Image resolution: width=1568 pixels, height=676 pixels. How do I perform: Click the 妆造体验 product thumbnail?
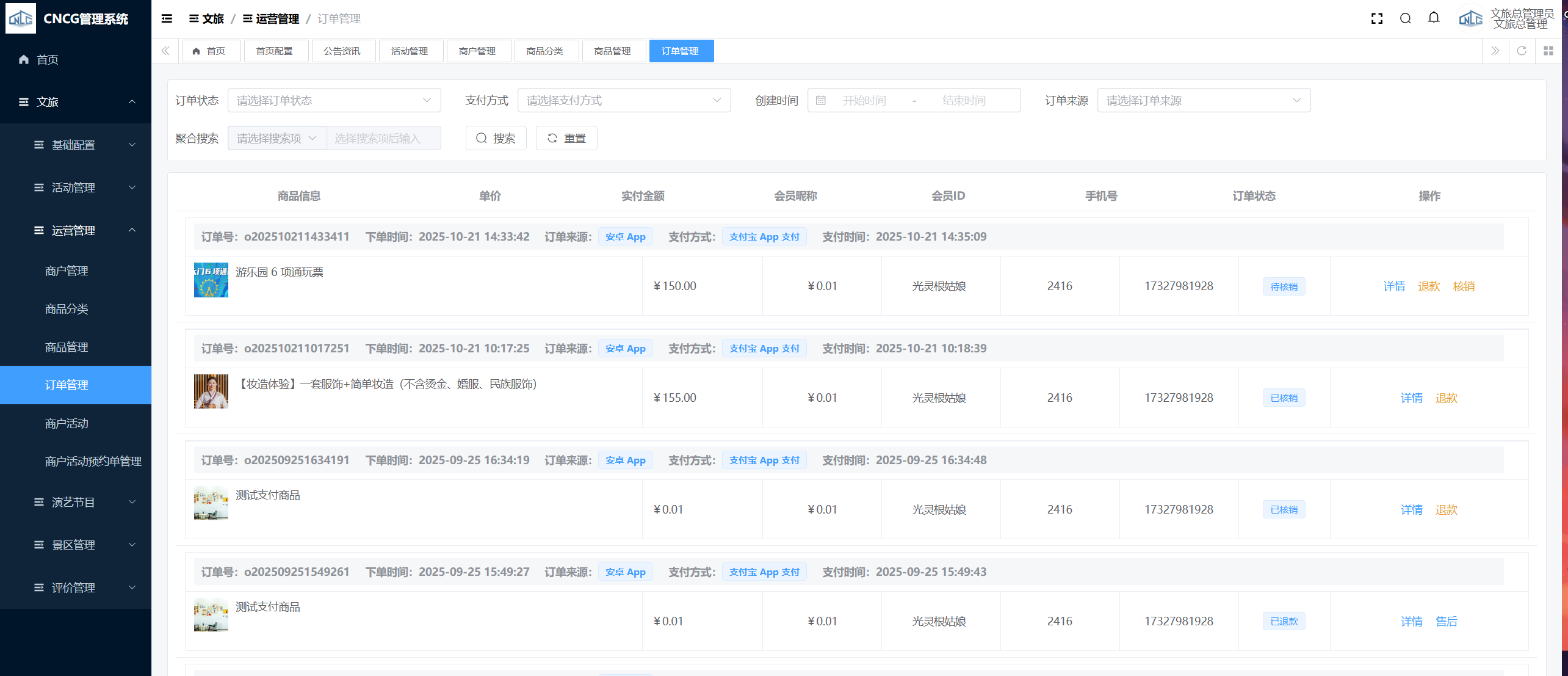[x=211, y=391]
